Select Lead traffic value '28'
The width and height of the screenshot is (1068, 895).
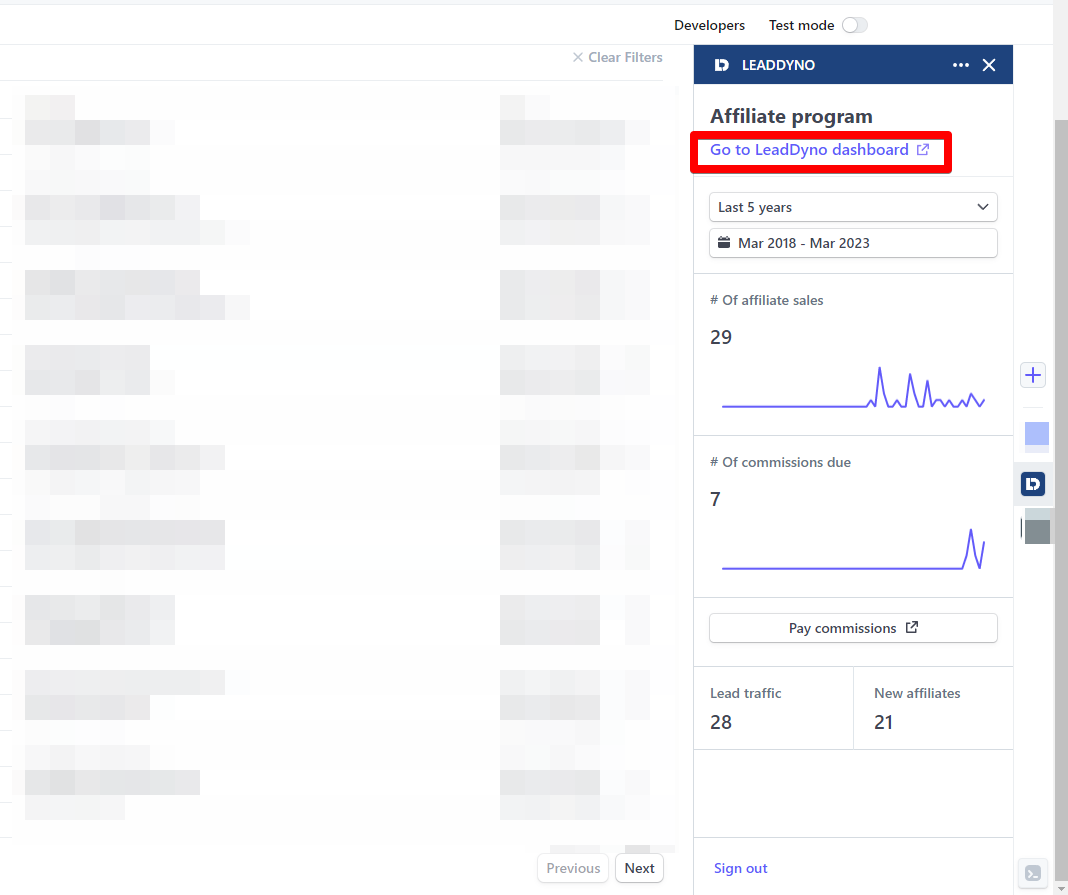pos(721,722)
